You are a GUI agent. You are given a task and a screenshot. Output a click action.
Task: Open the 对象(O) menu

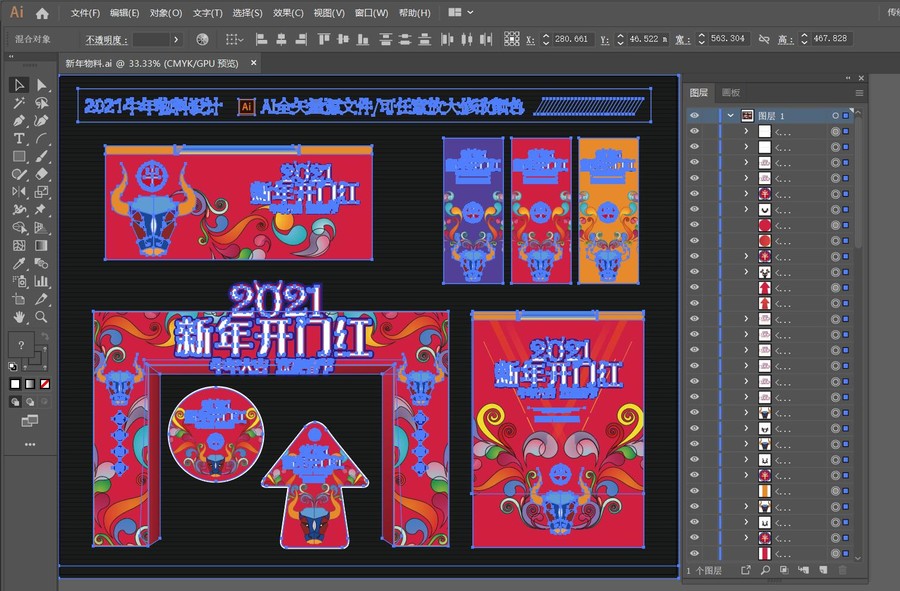pos(166,13)
